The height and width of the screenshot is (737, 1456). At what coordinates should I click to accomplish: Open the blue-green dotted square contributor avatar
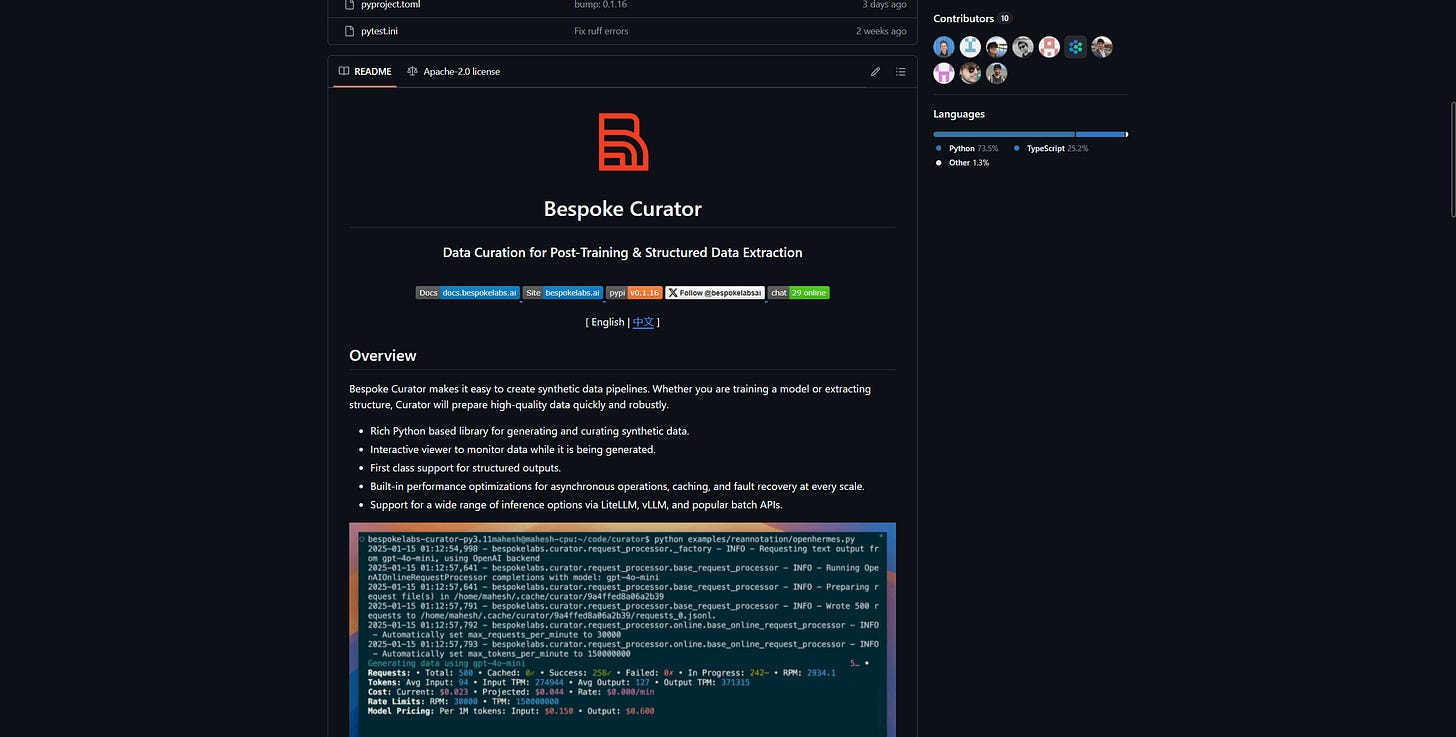tap(1075, 47)
